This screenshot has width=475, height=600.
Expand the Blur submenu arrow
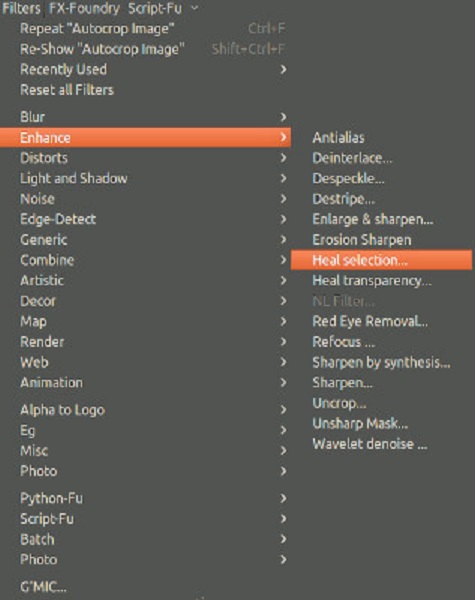(283, 117)
